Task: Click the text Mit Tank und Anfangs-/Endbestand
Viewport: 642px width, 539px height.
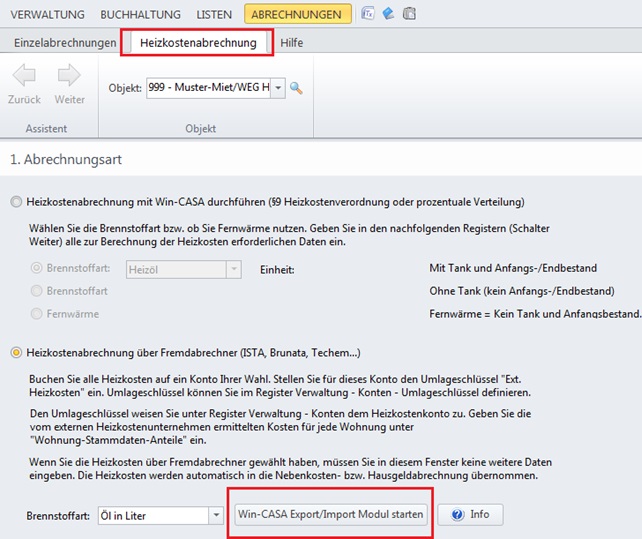Action: (513, 268)
